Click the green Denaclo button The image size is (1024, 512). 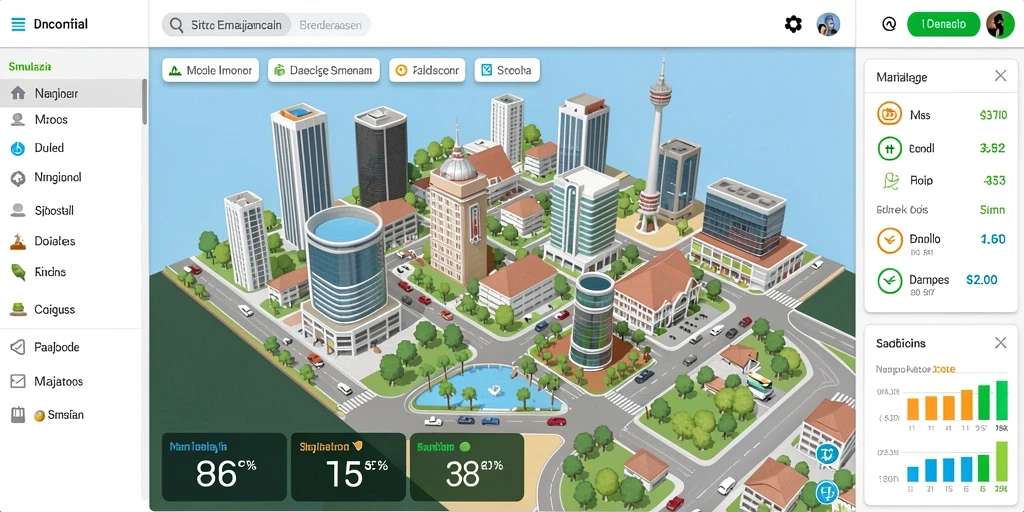click(x=944, y=24)
